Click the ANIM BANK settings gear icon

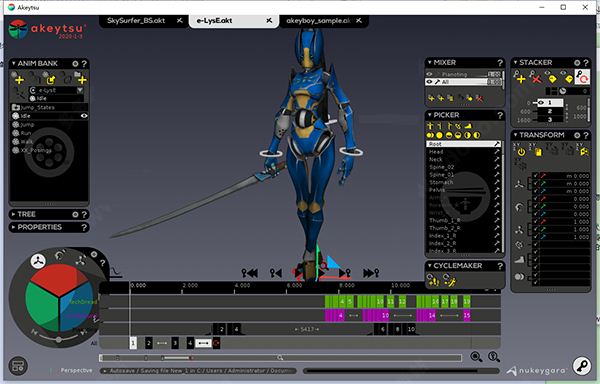75,63
